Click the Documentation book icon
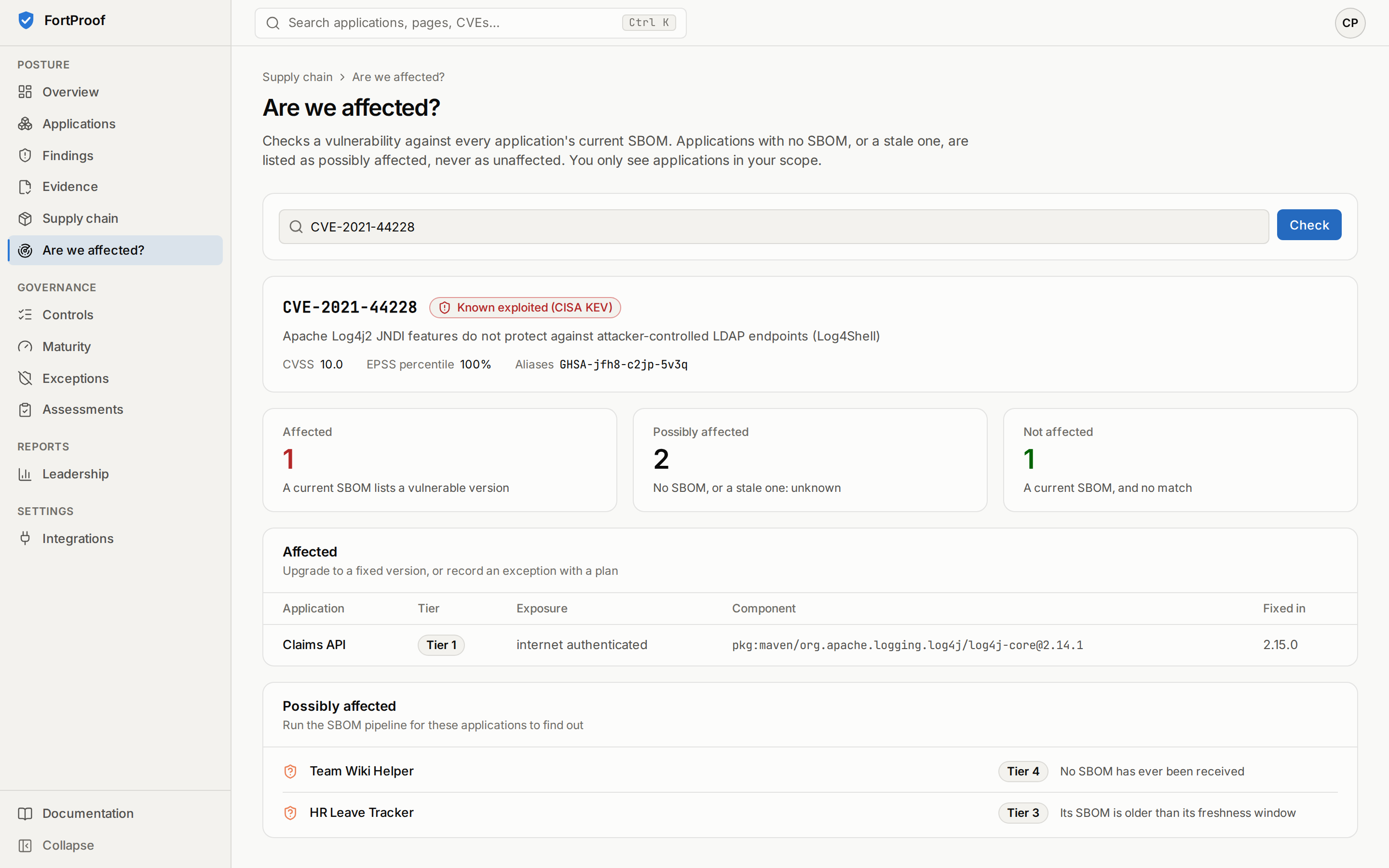Screen dimensions: 1389x868 (25, 814)
